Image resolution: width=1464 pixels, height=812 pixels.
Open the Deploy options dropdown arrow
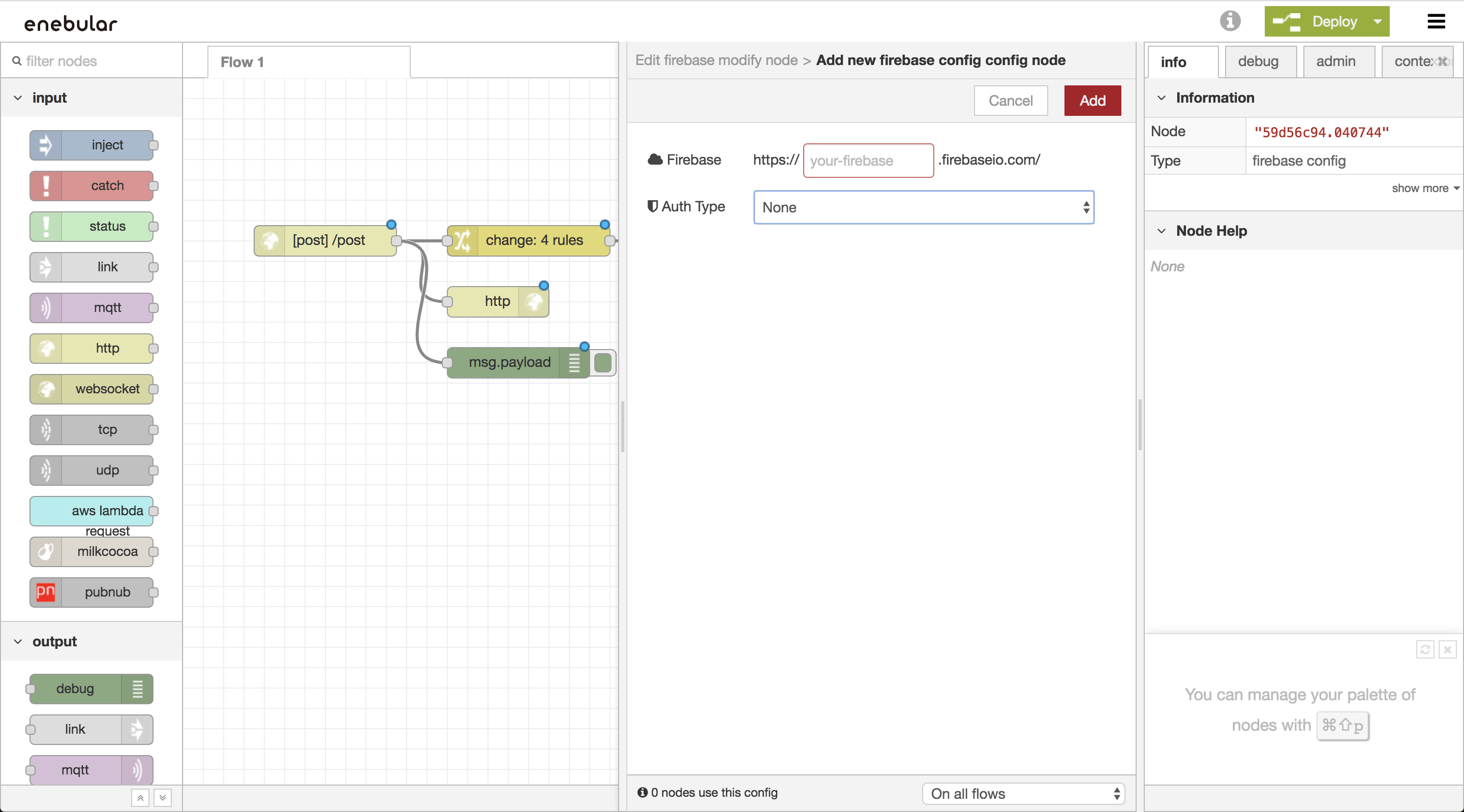coord(1377,21)
